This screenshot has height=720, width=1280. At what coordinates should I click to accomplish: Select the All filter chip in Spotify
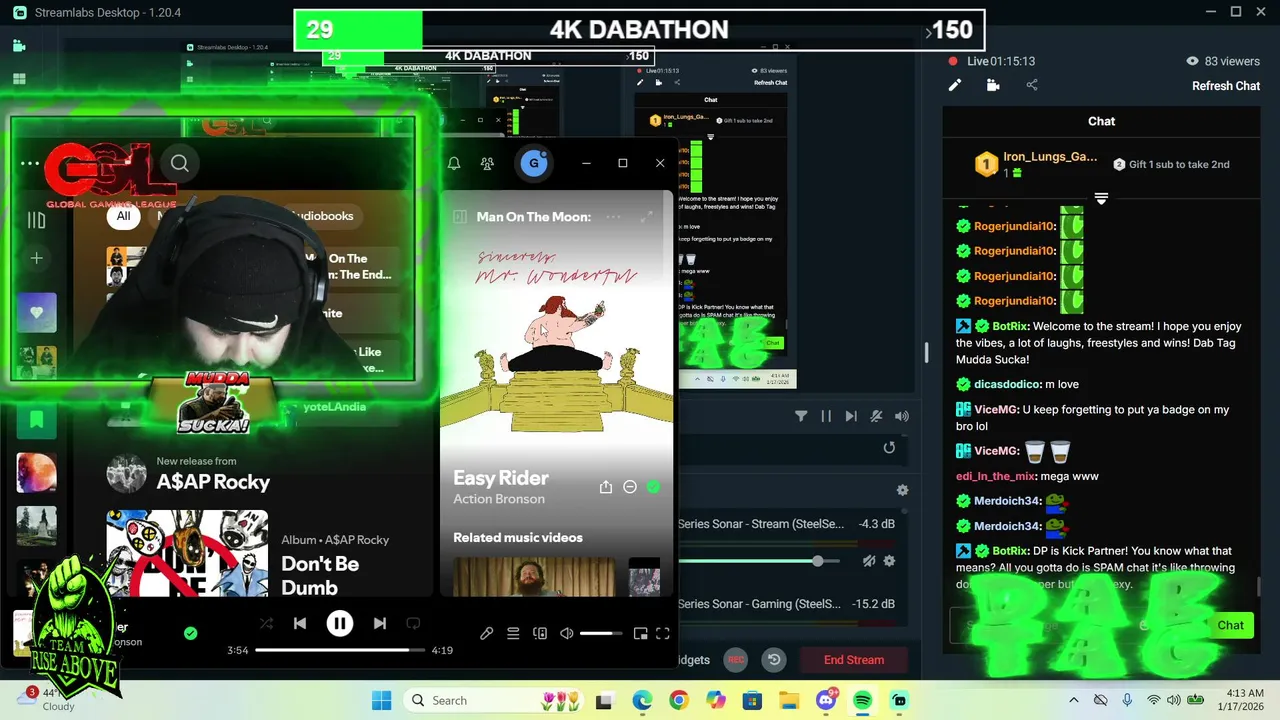(x=123, y=216)
